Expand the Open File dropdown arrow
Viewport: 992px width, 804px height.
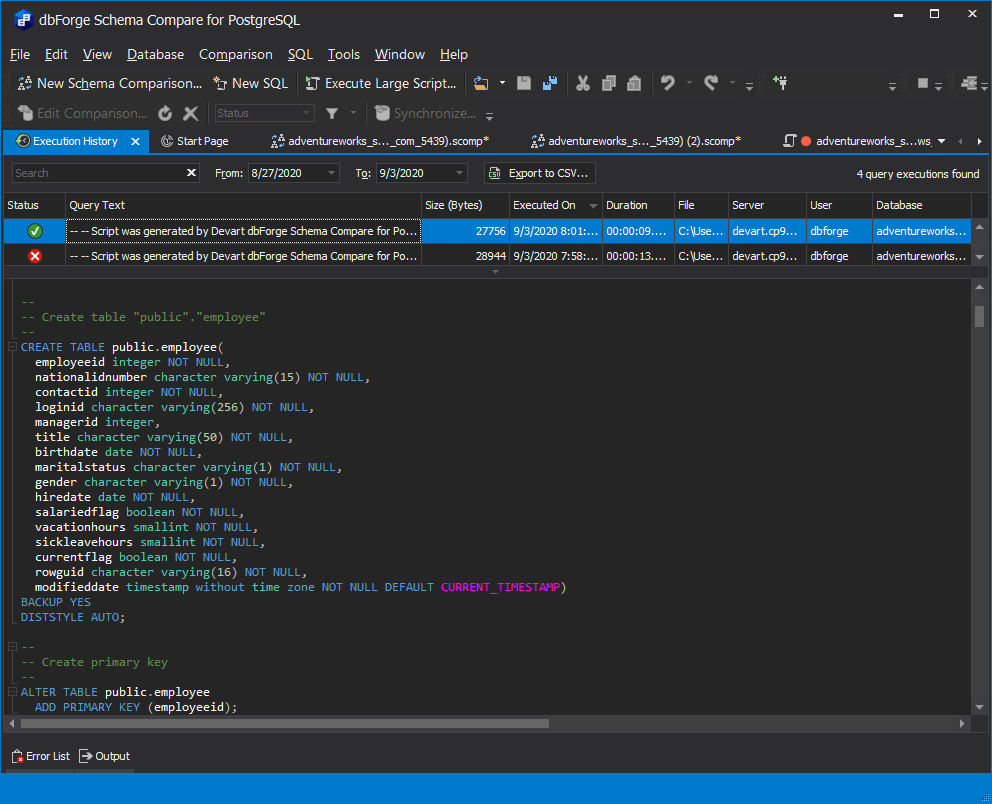(502, 83)
